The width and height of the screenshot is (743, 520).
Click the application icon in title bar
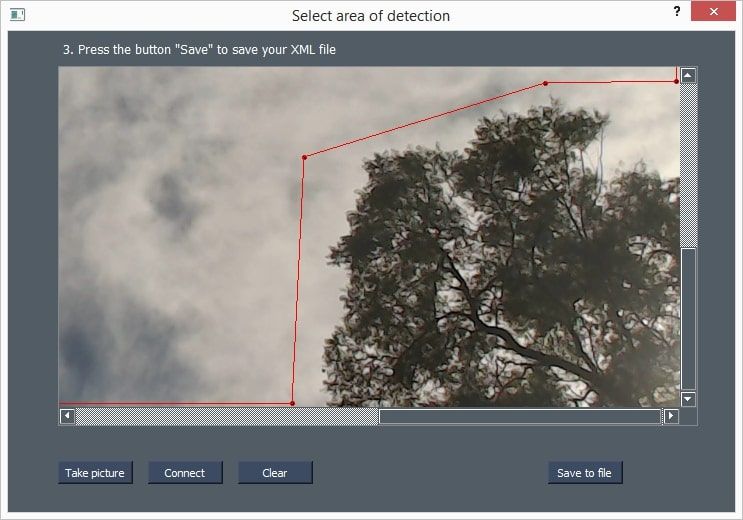[x=17, y=15]
